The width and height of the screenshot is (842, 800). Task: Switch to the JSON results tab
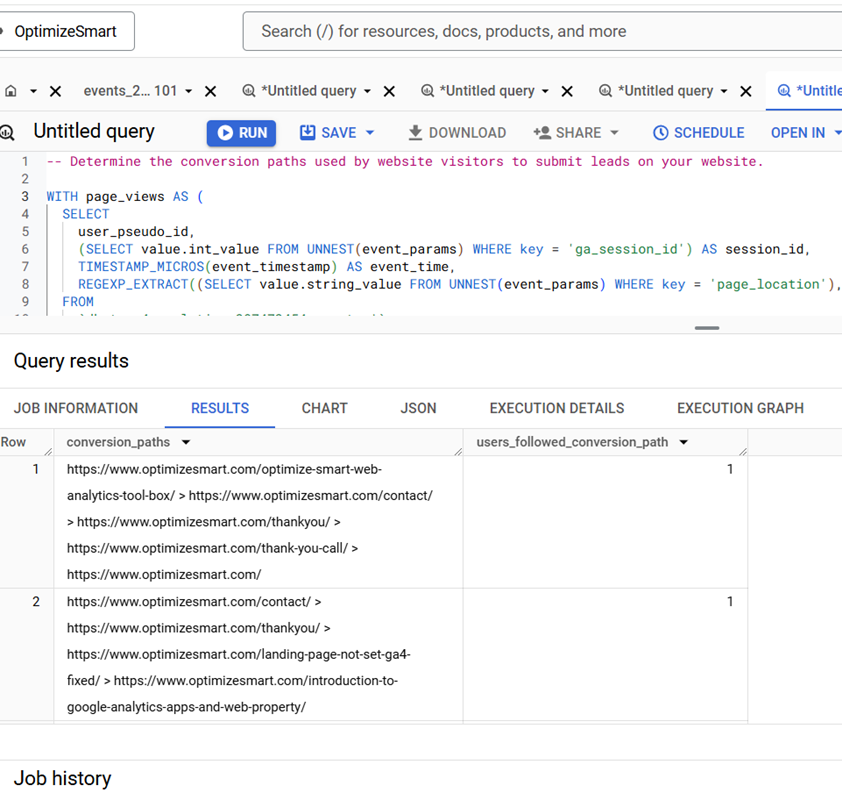(418, 408)
